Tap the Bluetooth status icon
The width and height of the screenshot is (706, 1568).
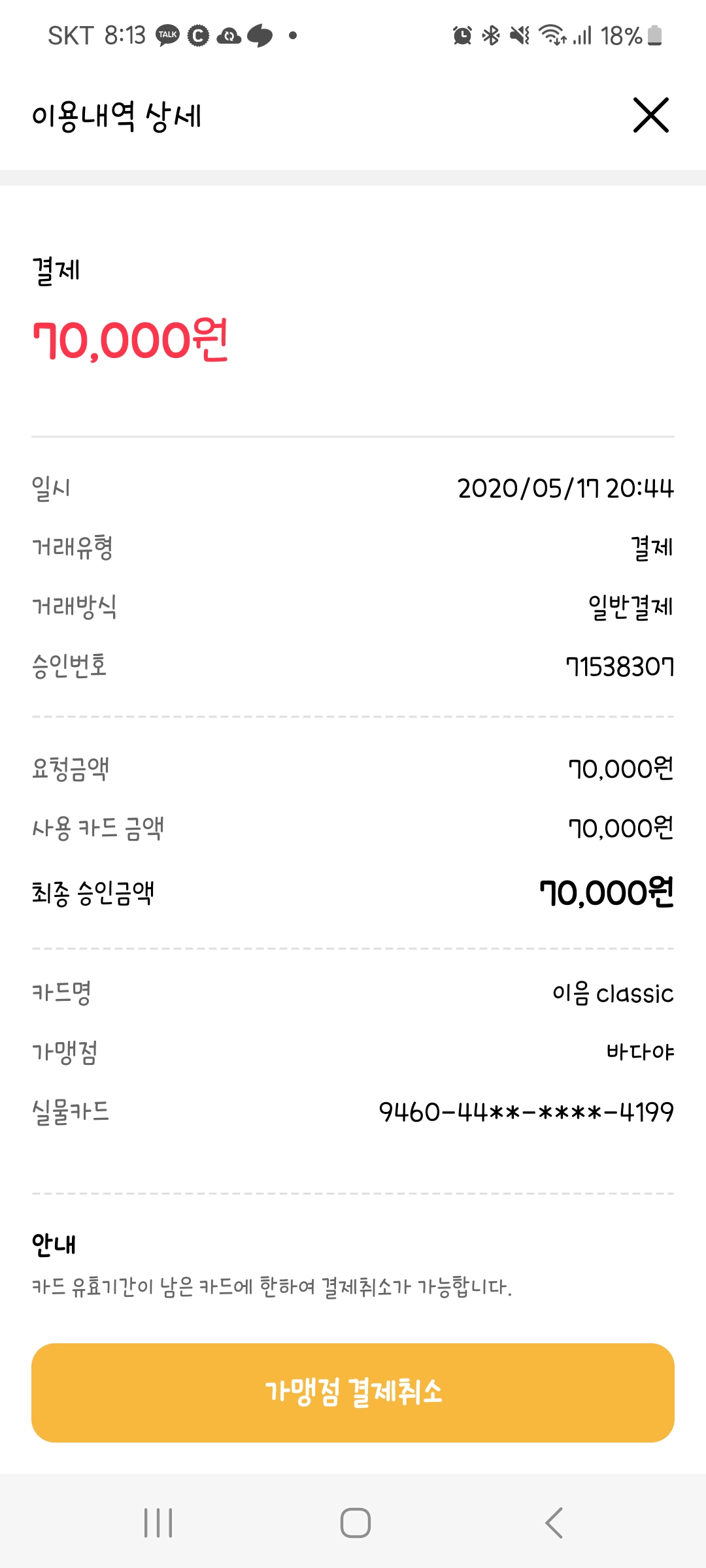pyautogui.click(x=491, y=35)
